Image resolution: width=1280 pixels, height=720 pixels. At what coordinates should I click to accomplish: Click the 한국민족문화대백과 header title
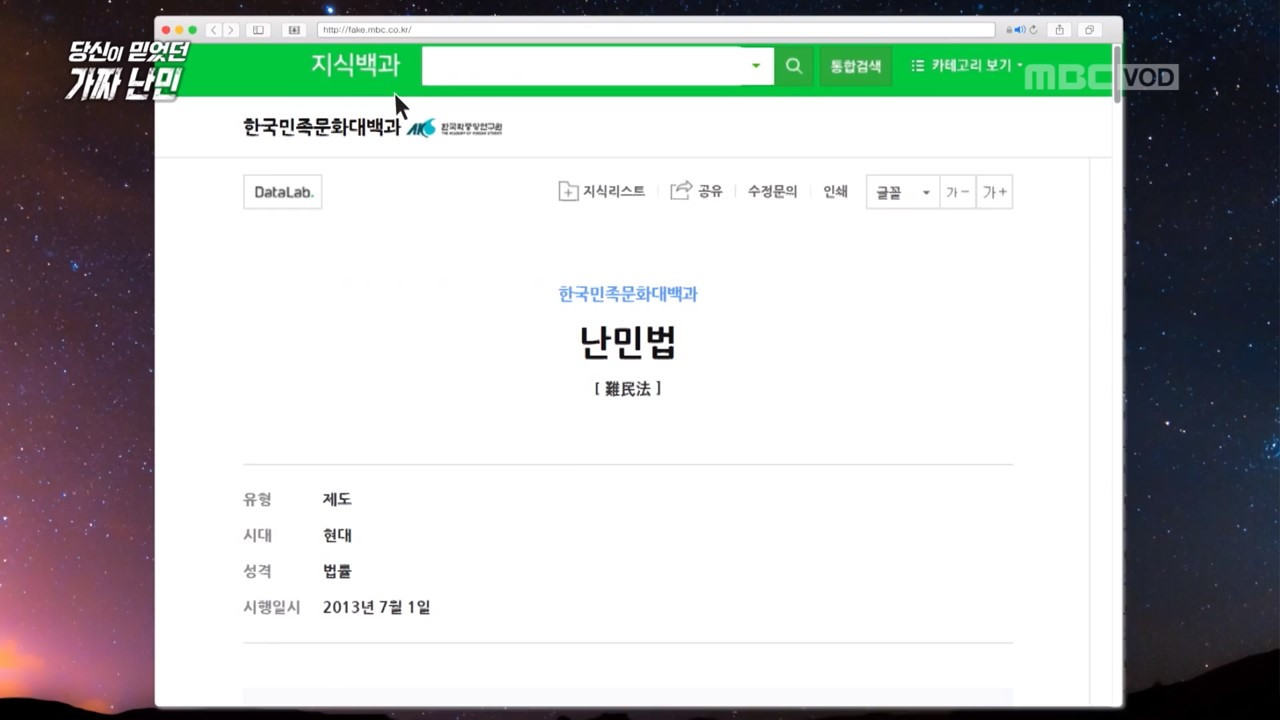click(x=322, y=127)
